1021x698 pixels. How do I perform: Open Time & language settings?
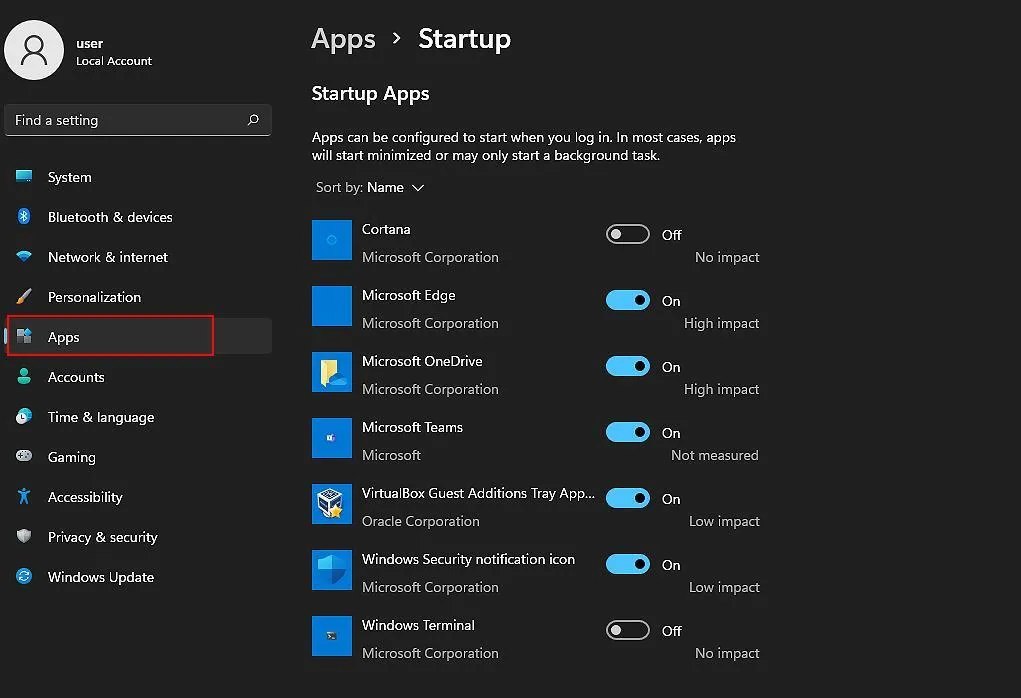(x=138, y=417)
